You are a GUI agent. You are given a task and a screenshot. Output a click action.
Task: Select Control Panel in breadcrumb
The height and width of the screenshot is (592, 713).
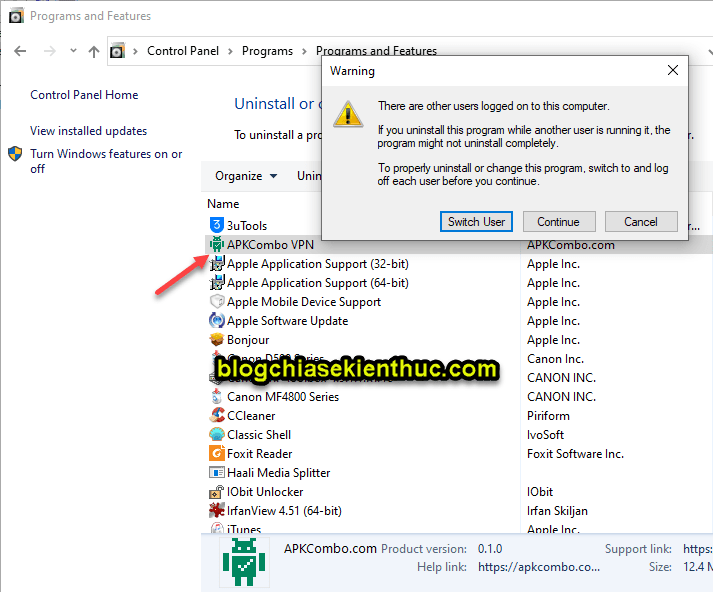tap(183, 50)
